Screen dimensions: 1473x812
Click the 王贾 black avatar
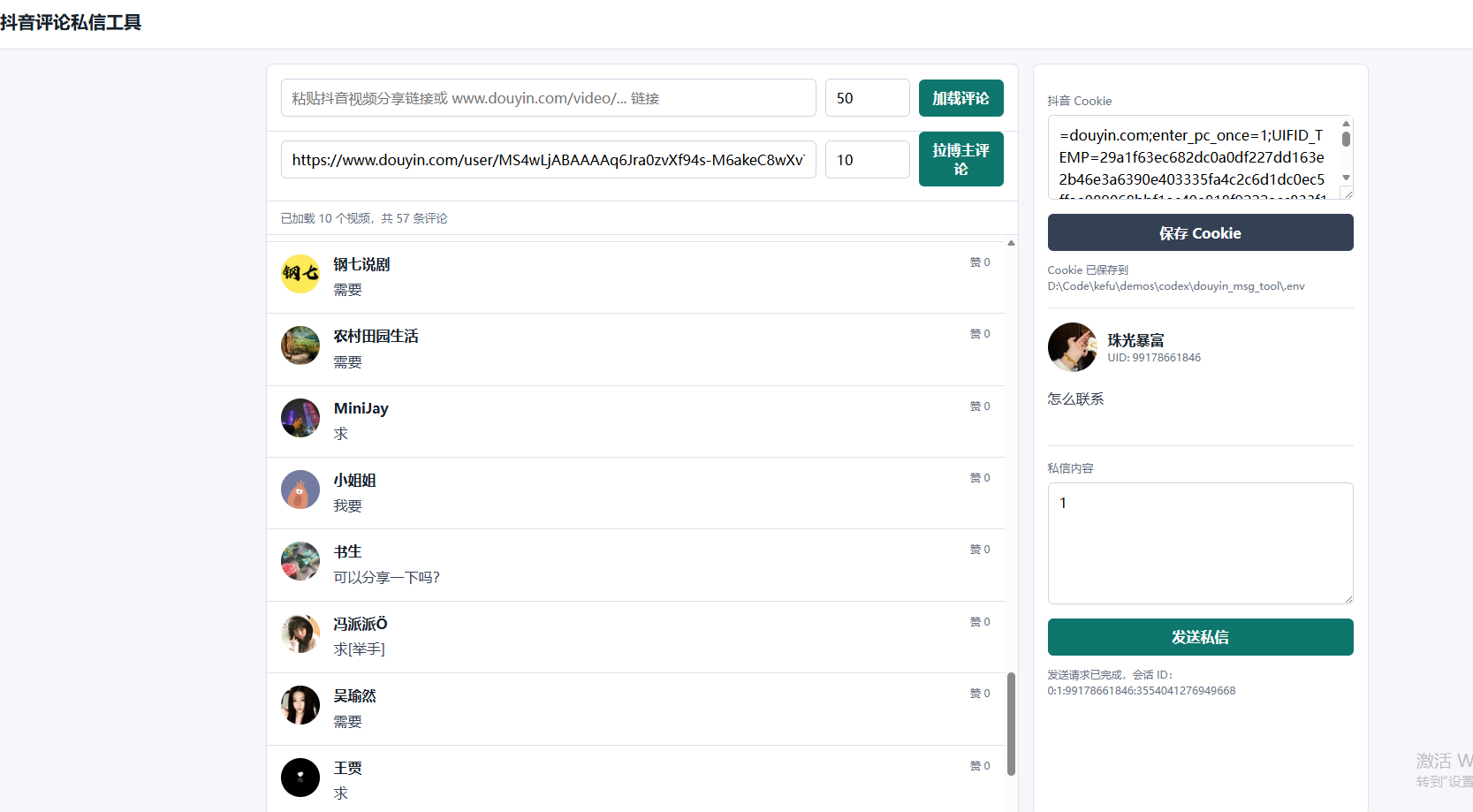click(300, 778)
